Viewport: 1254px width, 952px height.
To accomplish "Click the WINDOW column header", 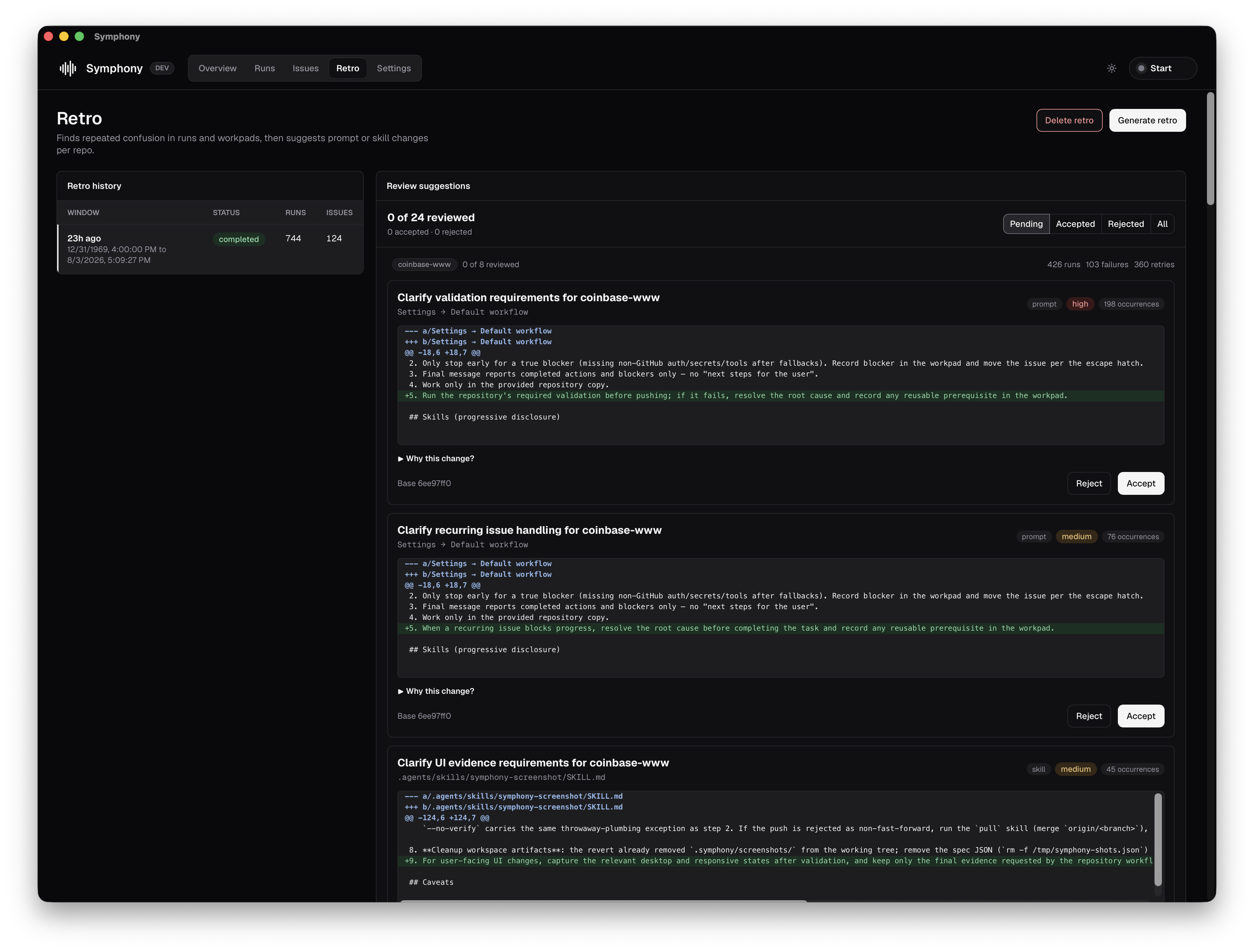I will [83, 213].
